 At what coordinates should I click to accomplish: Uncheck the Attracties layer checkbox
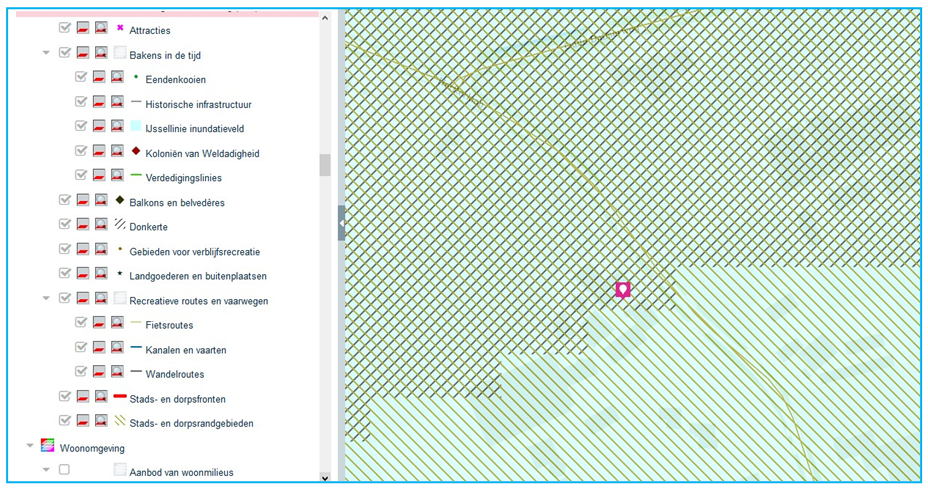(x=65, y=27)
